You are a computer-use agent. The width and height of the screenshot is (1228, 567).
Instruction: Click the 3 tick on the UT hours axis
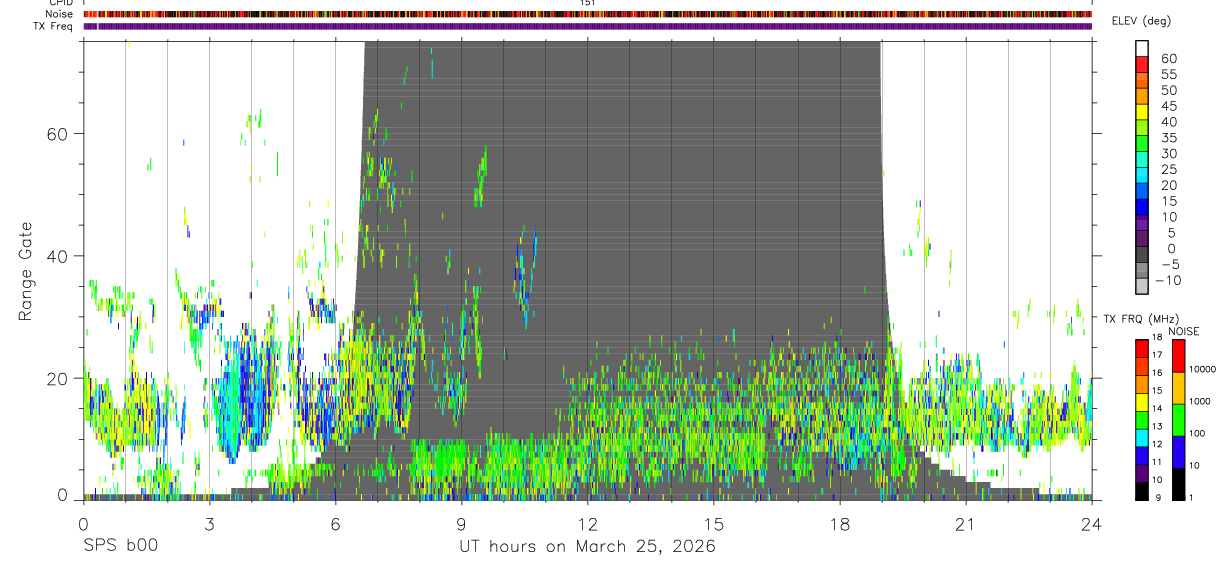coord(209,524)
